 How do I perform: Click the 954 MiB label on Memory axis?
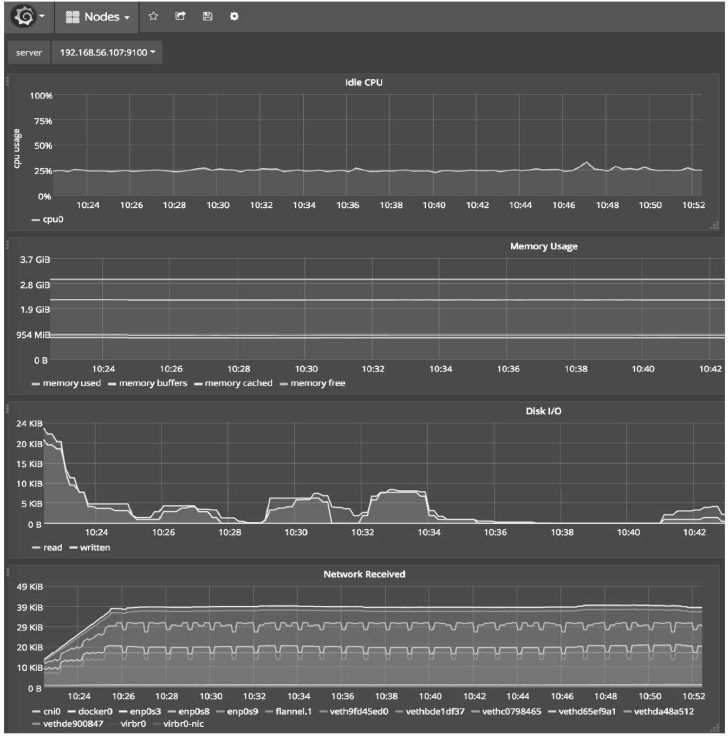33,335
